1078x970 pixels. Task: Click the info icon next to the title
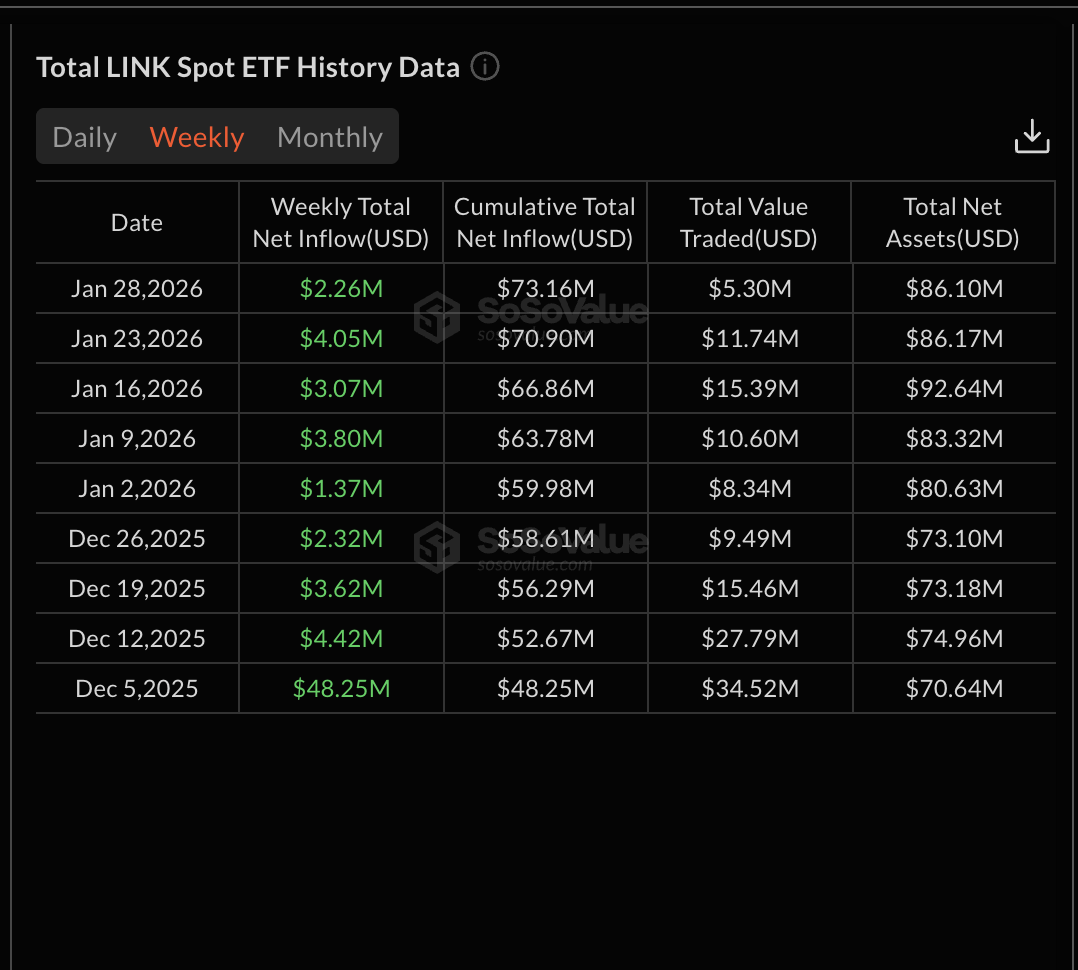485,67
